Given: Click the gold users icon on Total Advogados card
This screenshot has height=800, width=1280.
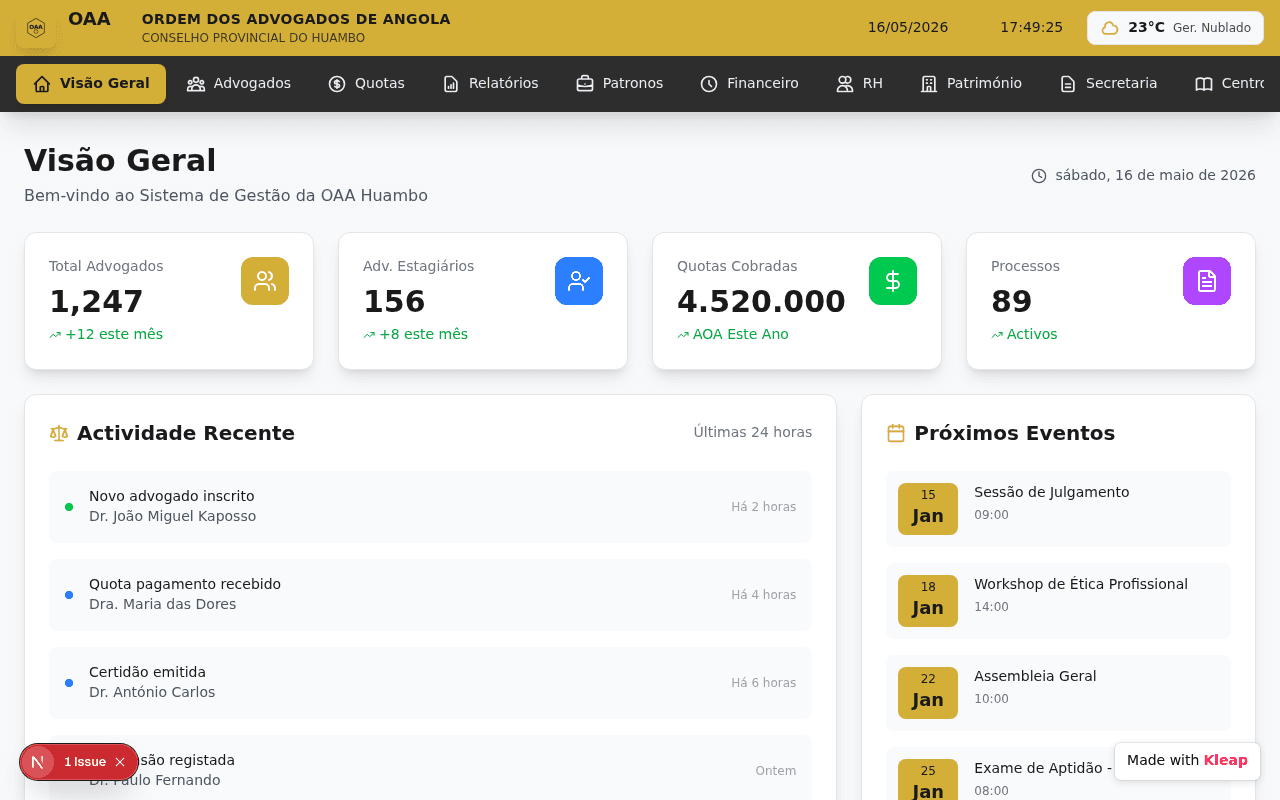Looking at the screenshot, I should [x=265, y=281].
